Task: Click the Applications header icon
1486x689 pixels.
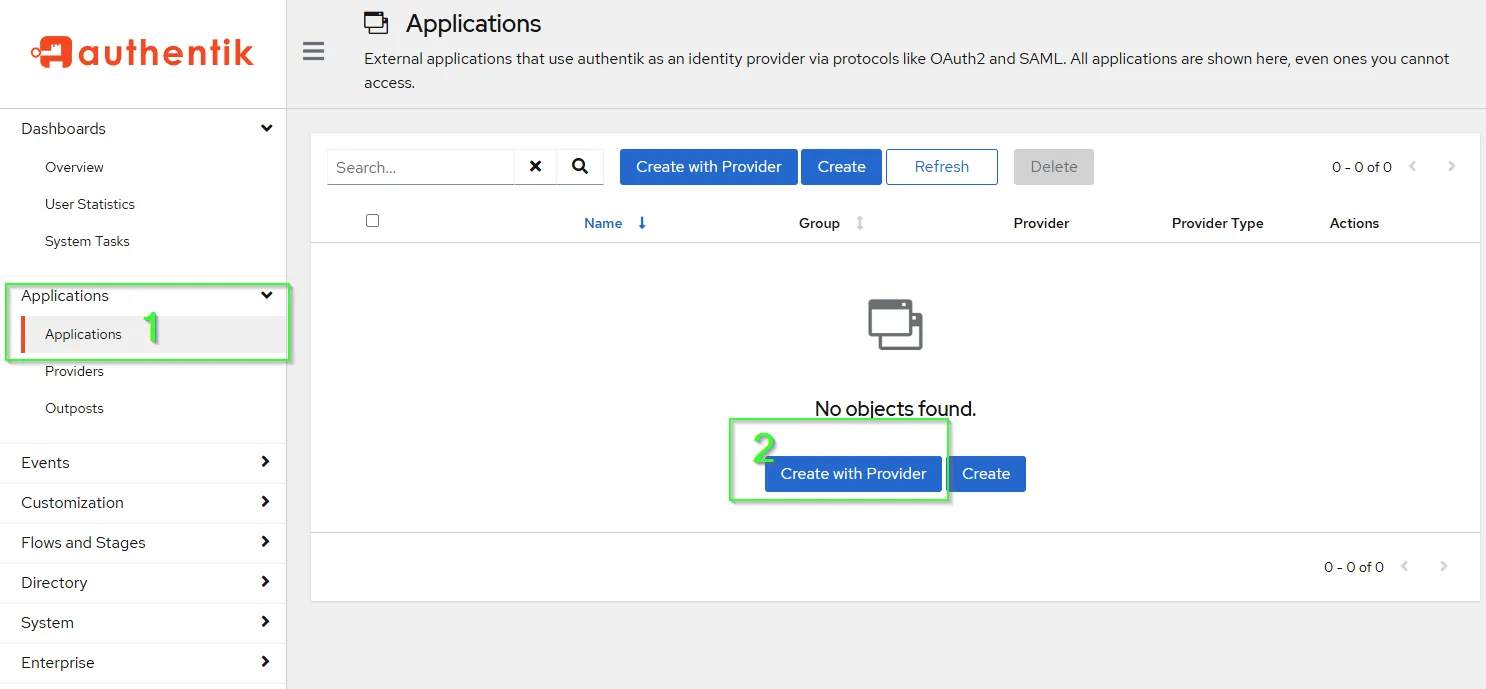Action: [375, 21]
